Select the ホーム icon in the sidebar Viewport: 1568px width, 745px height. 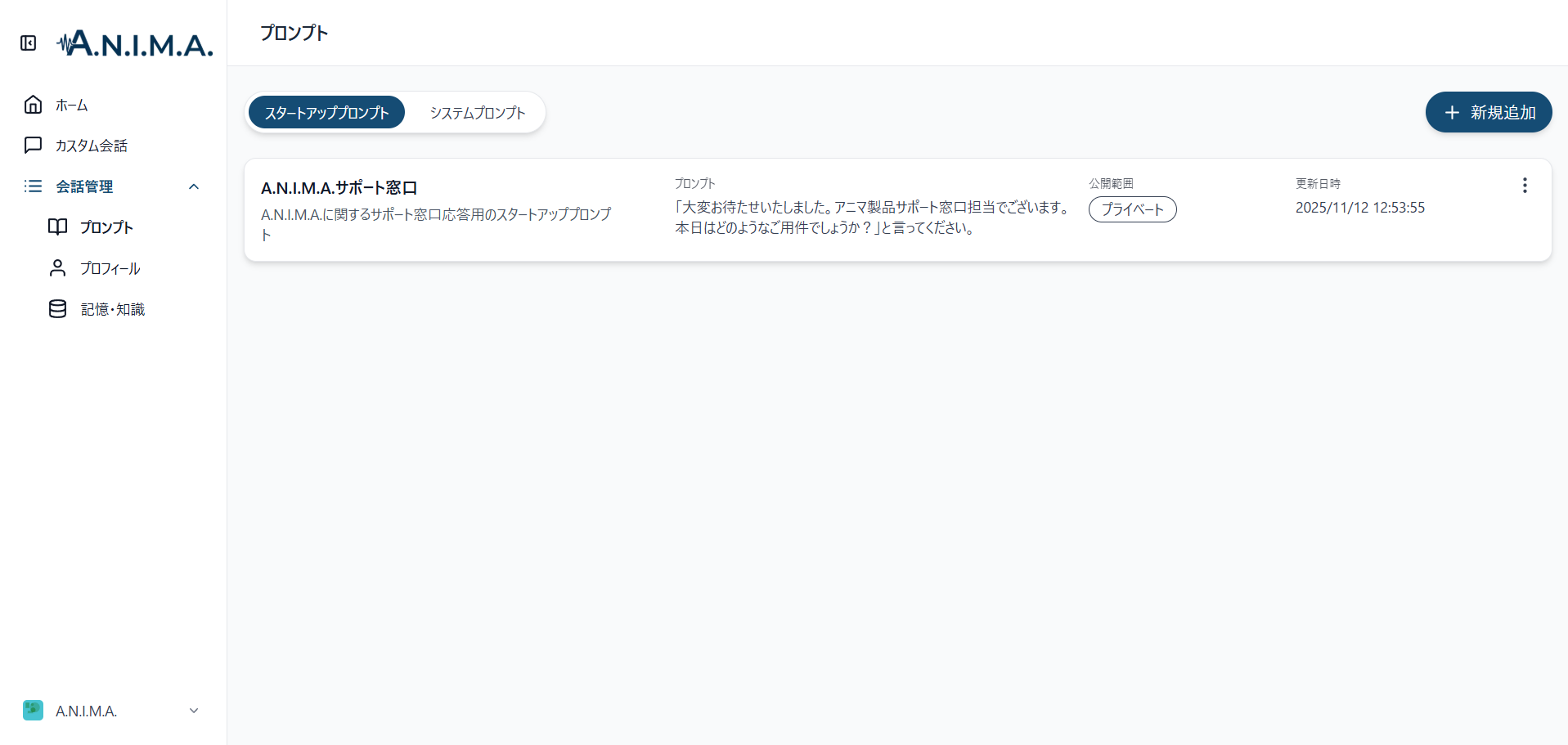pos(33,105)
